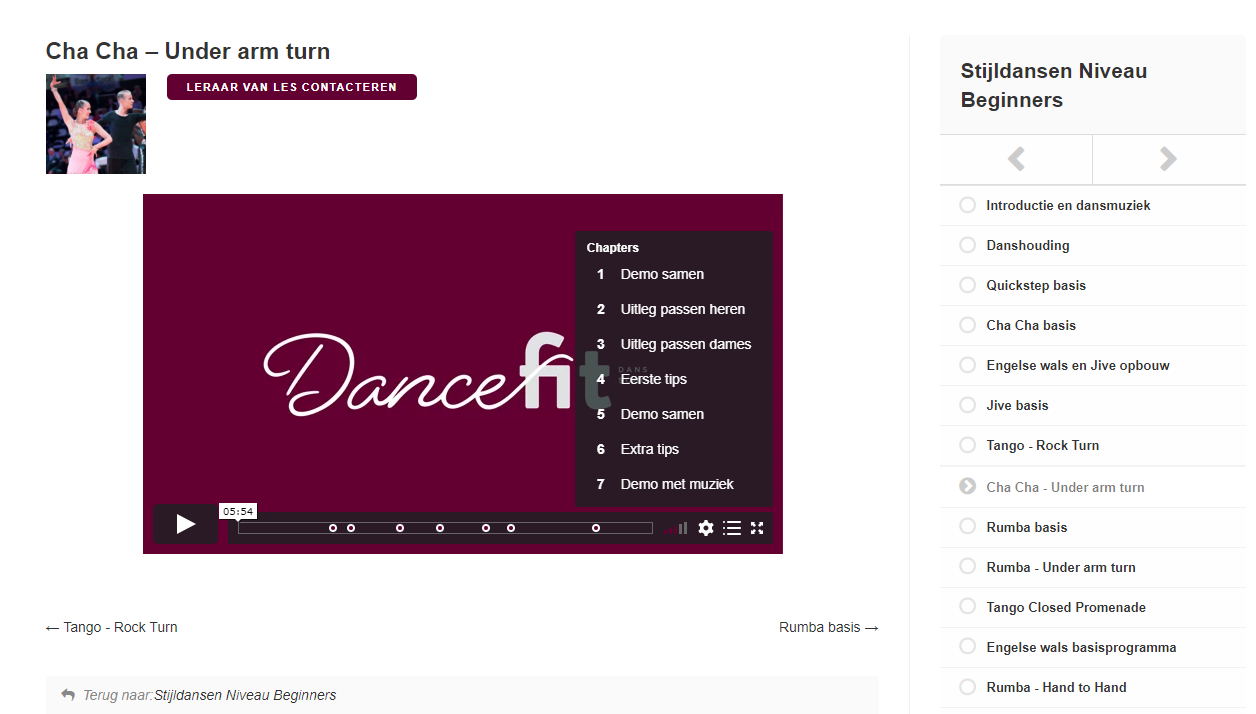Open lesson Introductie en dansmuziek
This screenshot has width=1256, height=714.
click(x=1068, y=205)
